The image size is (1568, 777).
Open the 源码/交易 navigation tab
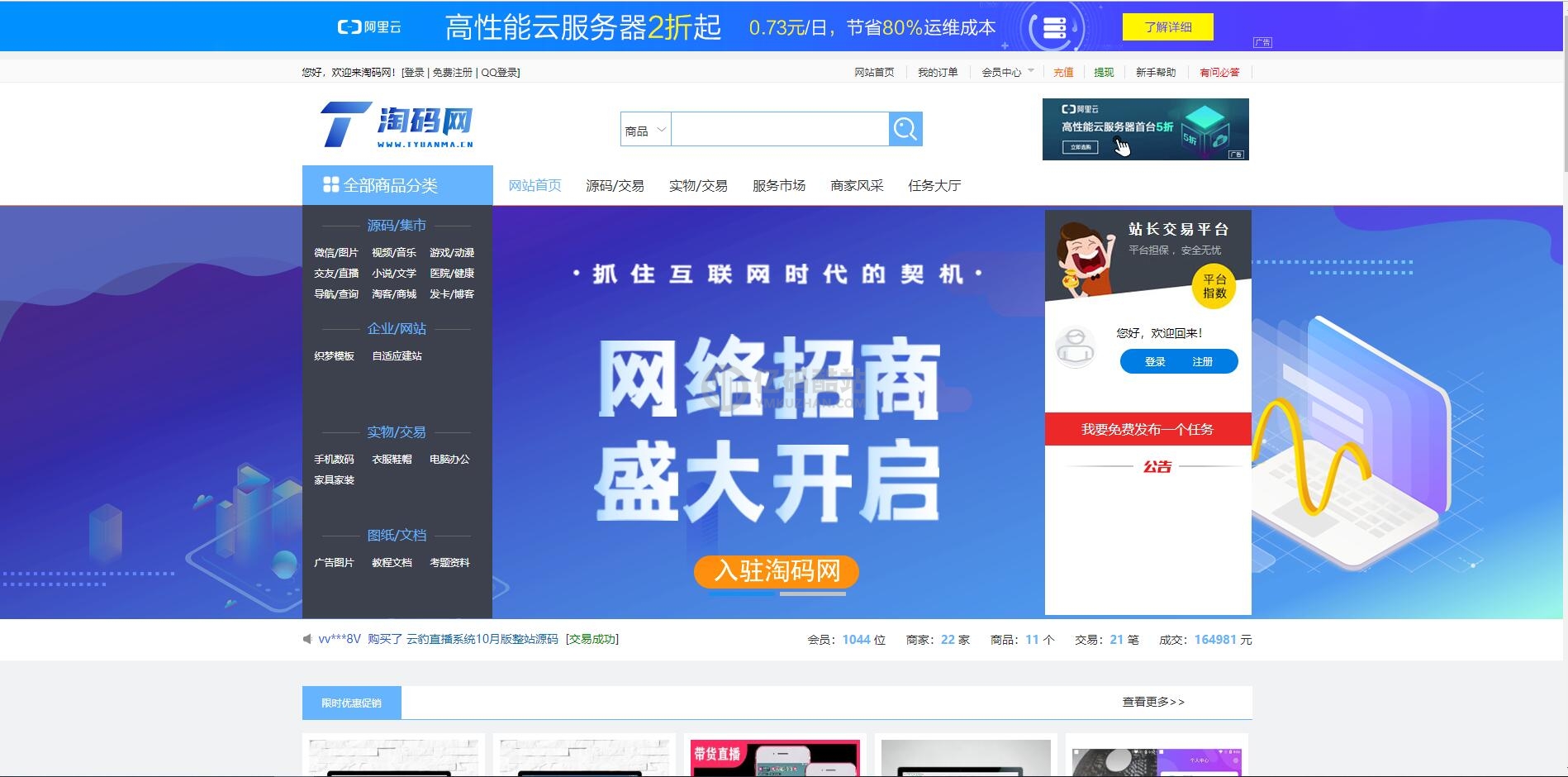coord(615,186)
